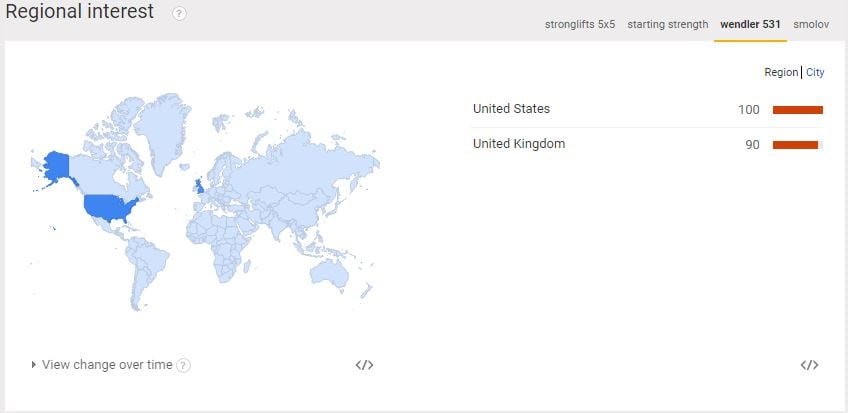Viewport: 848px width, 413px height.
Task: Click the help icon next to View change over time
Action: (183, 365)
